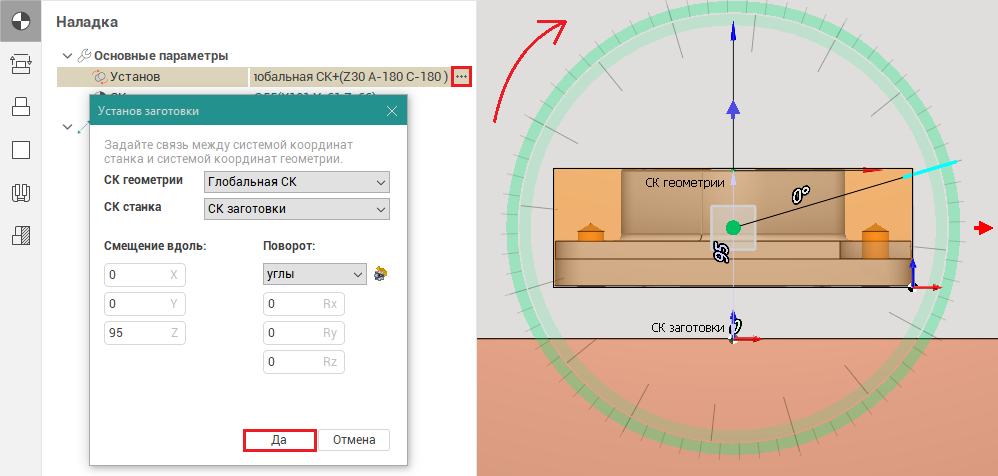Click the empty square icon in sidebar
The height and width of the screenshot is (476, 998).
[21, 150]
